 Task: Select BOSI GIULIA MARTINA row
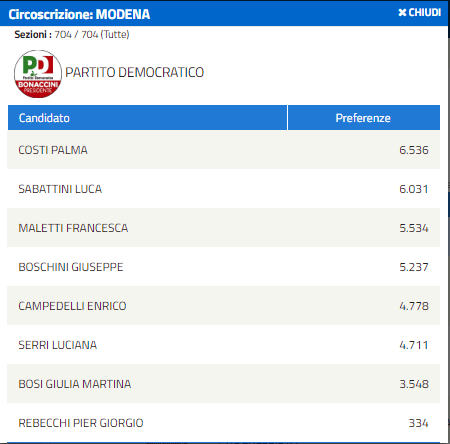tap(224, 384)
